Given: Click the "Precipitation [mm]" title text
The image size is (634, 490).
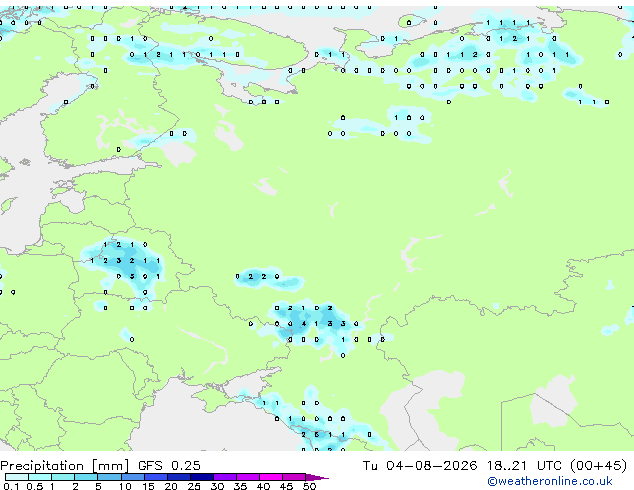Looking at the screenshot, I should (65, 466).
